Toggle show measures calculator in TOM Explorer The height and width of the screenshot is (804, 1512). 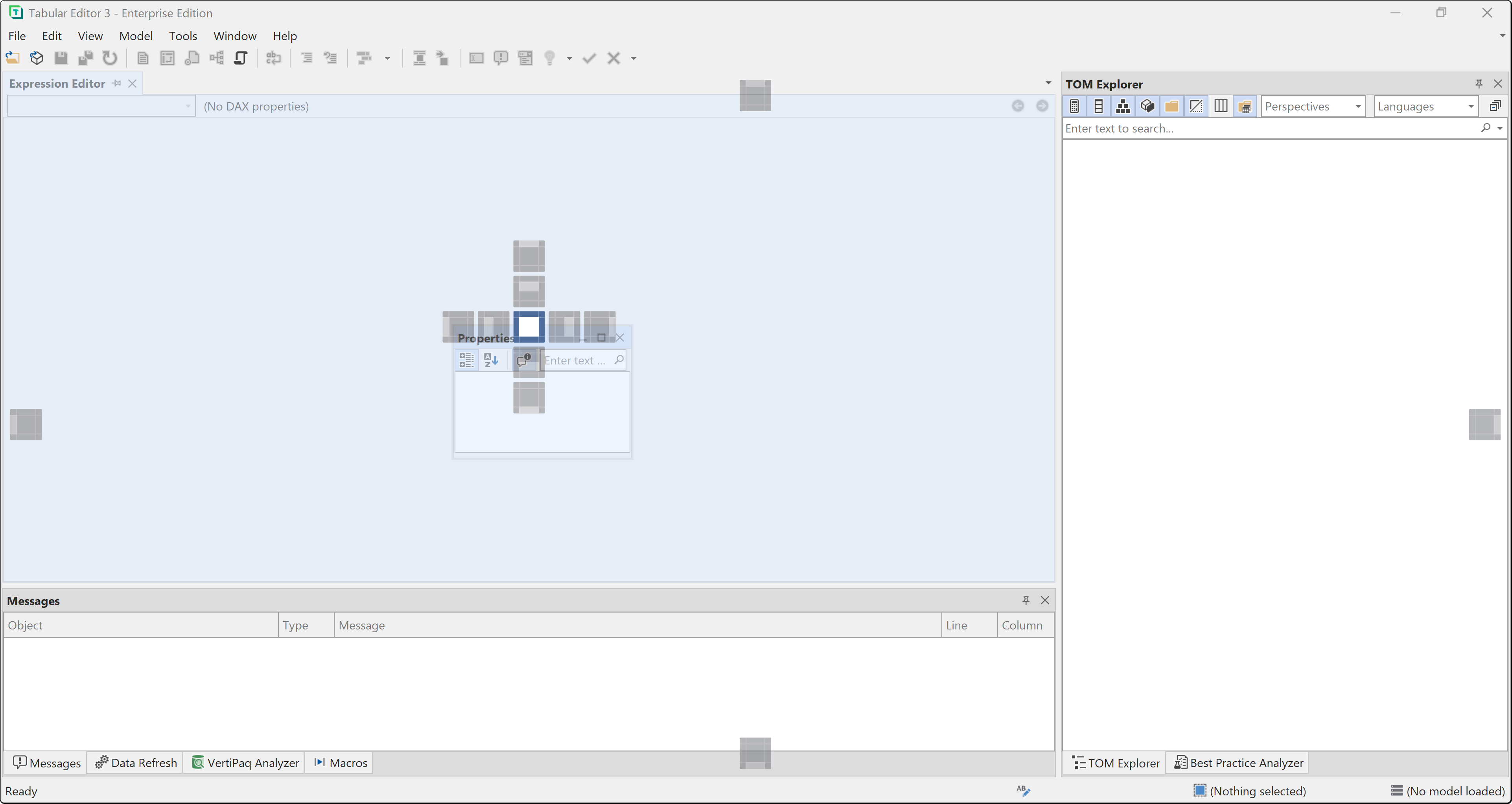tap(1074, 106)
